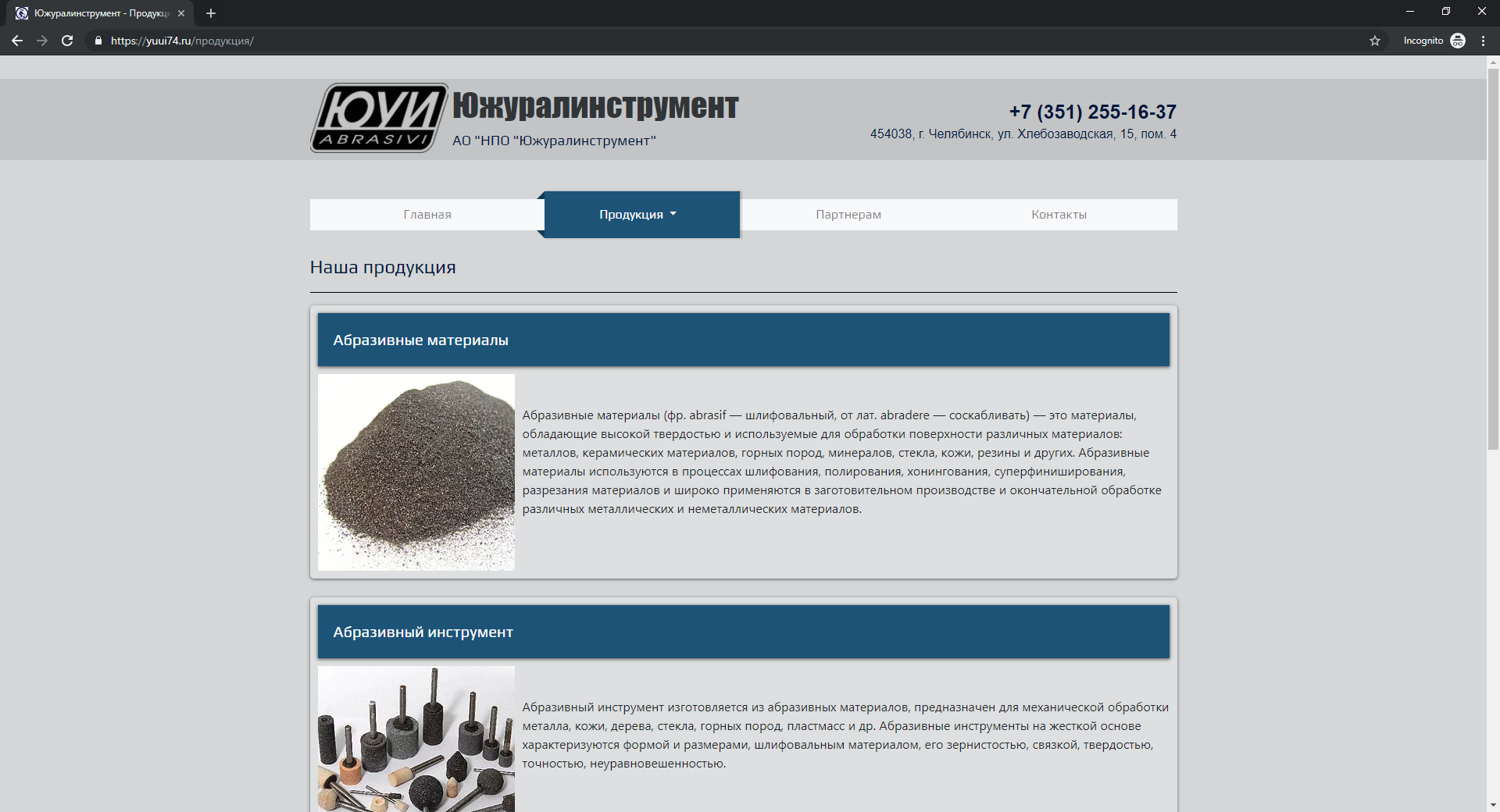
Task: Open the Chrome three-dot menu
Action: coord(1483,41)
